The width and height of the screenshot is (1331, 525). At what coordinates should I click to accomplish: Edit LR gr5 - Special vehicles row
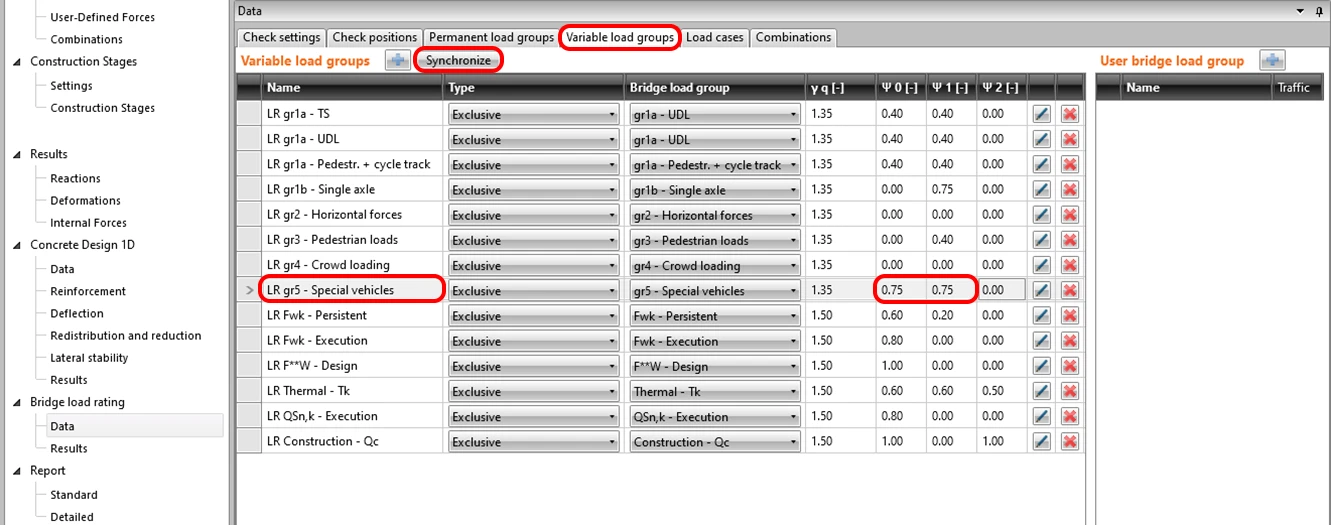tap(1041, 290)
